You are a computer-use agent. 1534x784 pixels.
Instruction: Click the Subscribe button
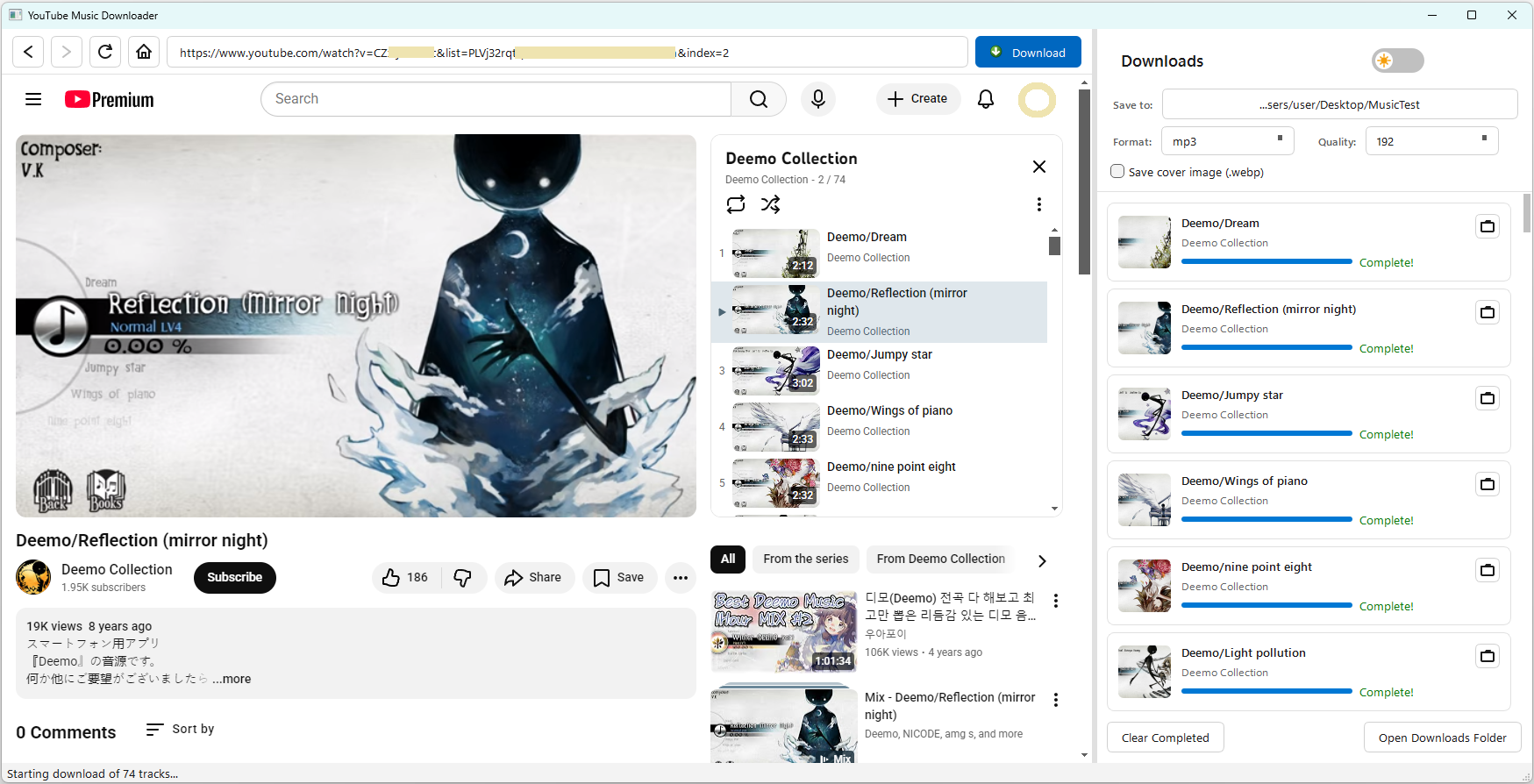pyautogui.click(x=235, y=577)
